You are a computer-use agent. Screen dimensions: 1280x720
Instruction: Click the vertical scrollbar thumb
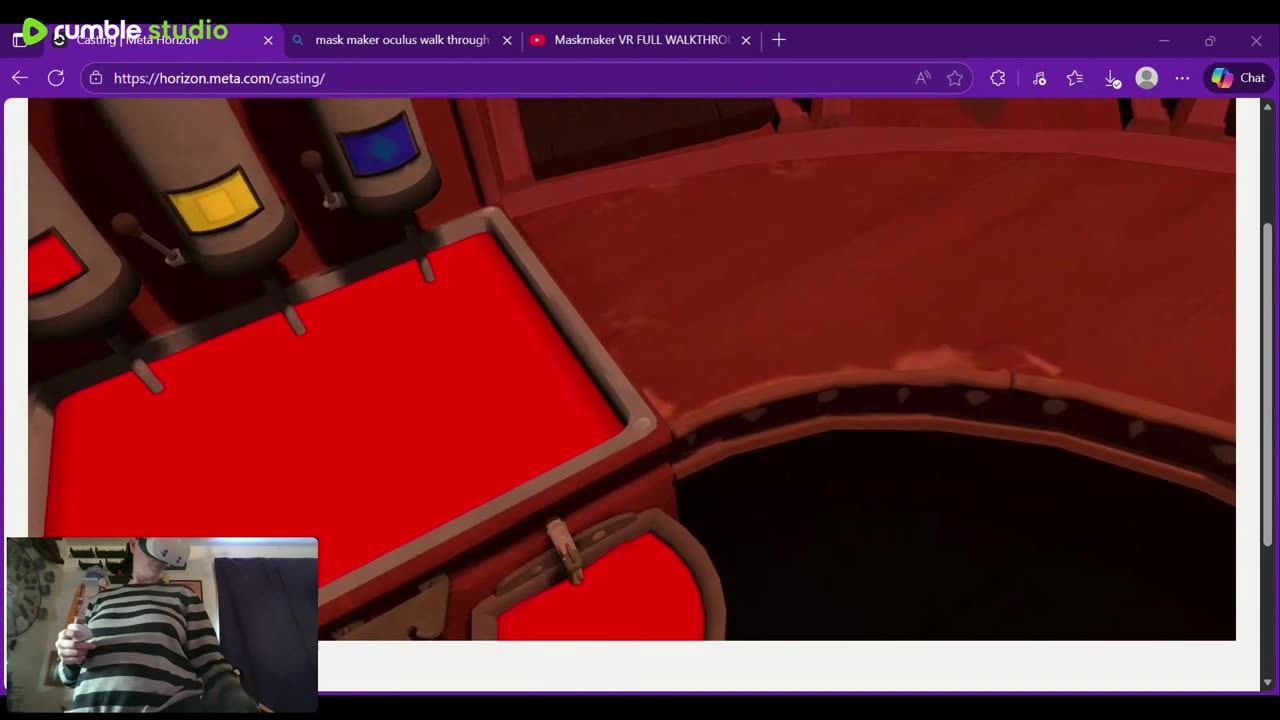pyautogui.click(x=1268, y=384)
